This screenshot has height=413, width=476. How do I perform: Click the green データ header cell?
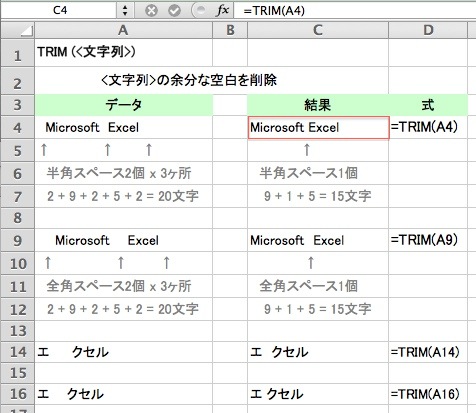pyautogui.click(x=124, y=105)
